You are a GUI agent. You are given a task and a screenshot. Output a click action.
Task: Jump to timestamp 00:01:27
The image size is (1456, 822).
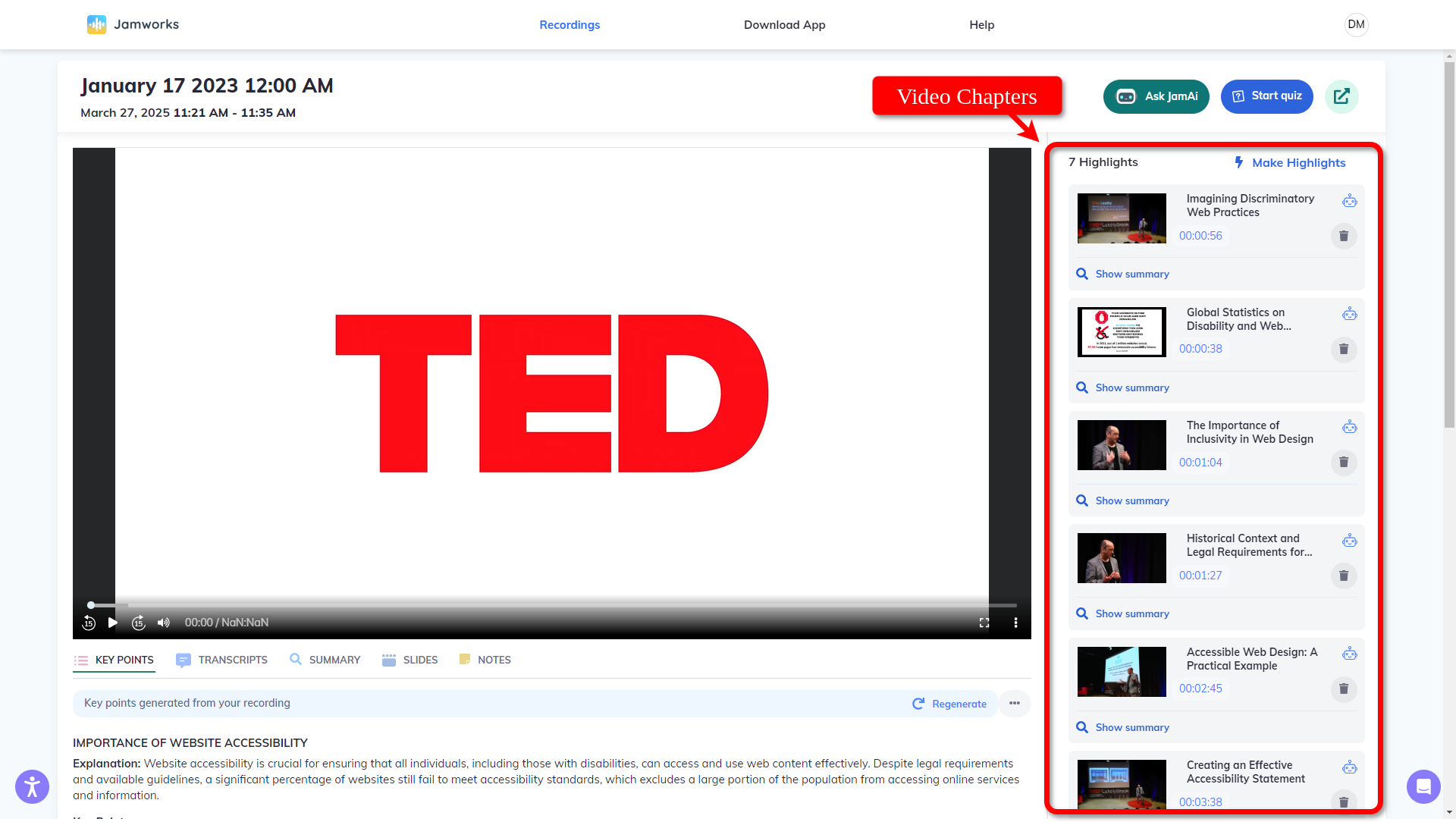coord(1200,576)
